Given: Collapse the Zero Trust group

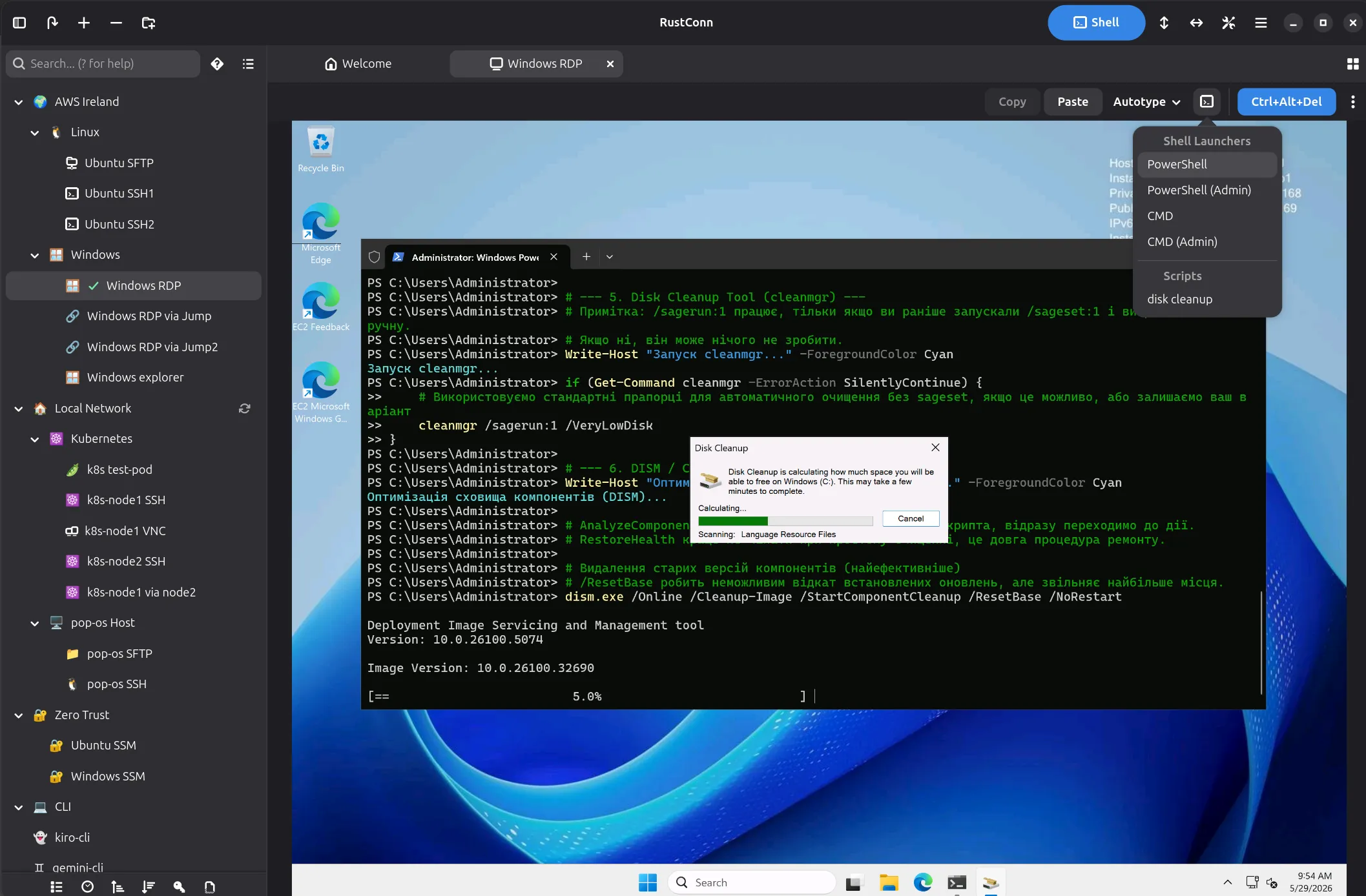Looking at the screenshot, I should coord(19,715).
